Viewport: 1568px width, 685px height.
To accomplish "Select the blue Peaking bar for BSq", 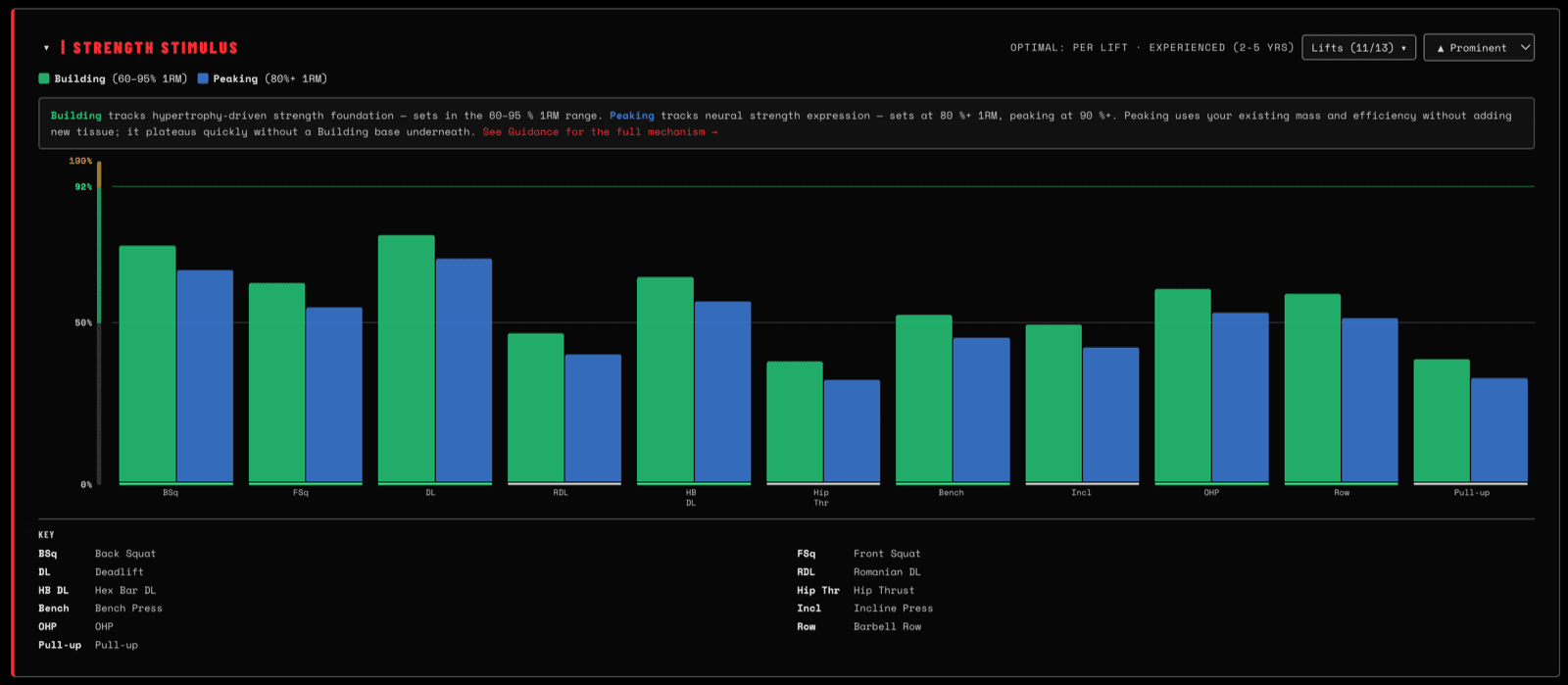I will pyautogui.click(x=205, y=376).
